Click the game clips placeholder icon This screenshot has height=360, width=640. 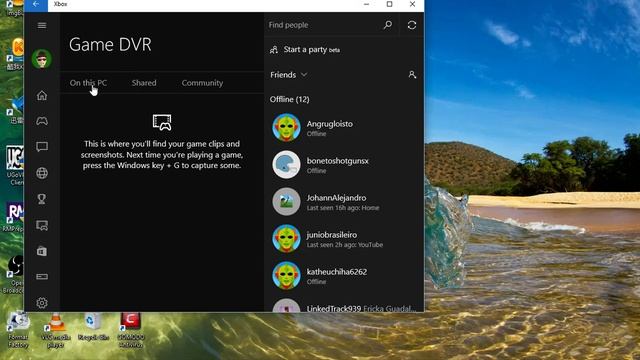pyautogui.click(x=162, y=122)
